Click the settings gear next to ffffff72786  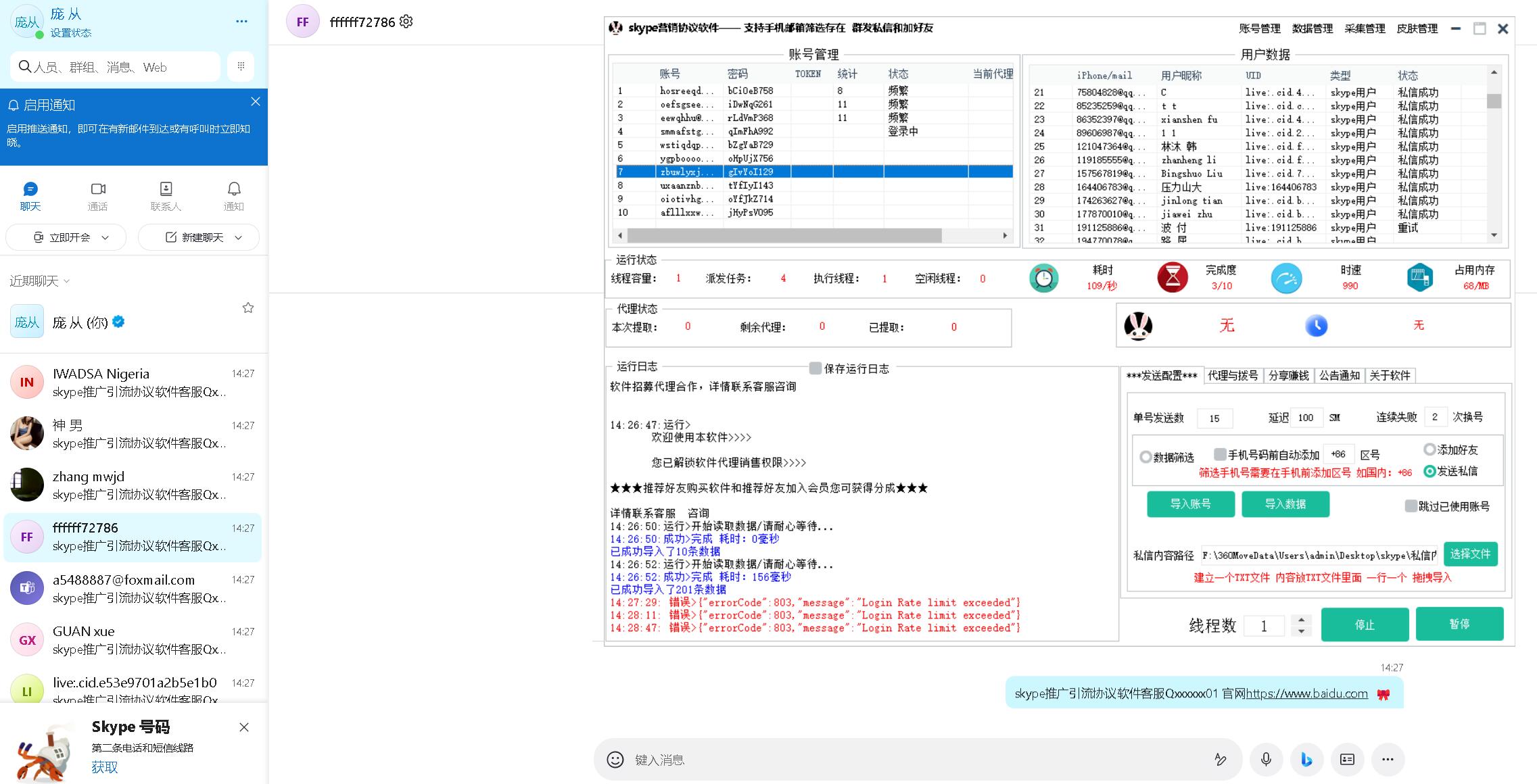[x=406, y=22]
